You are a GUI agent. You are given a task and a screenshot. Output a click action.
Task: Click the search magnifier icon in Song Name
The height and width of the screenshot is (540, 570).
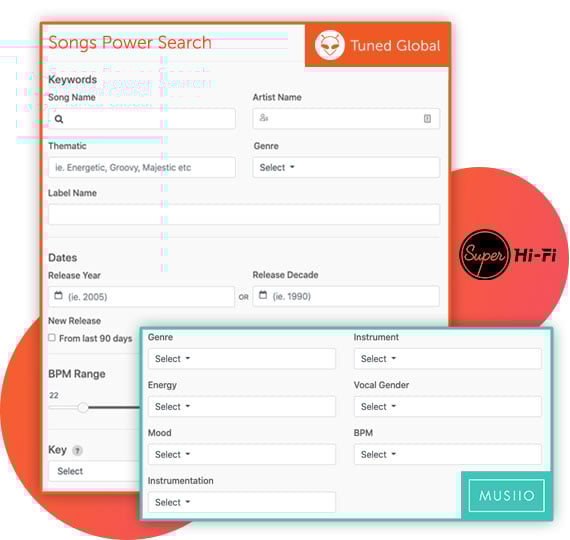[x=59, y=119]
